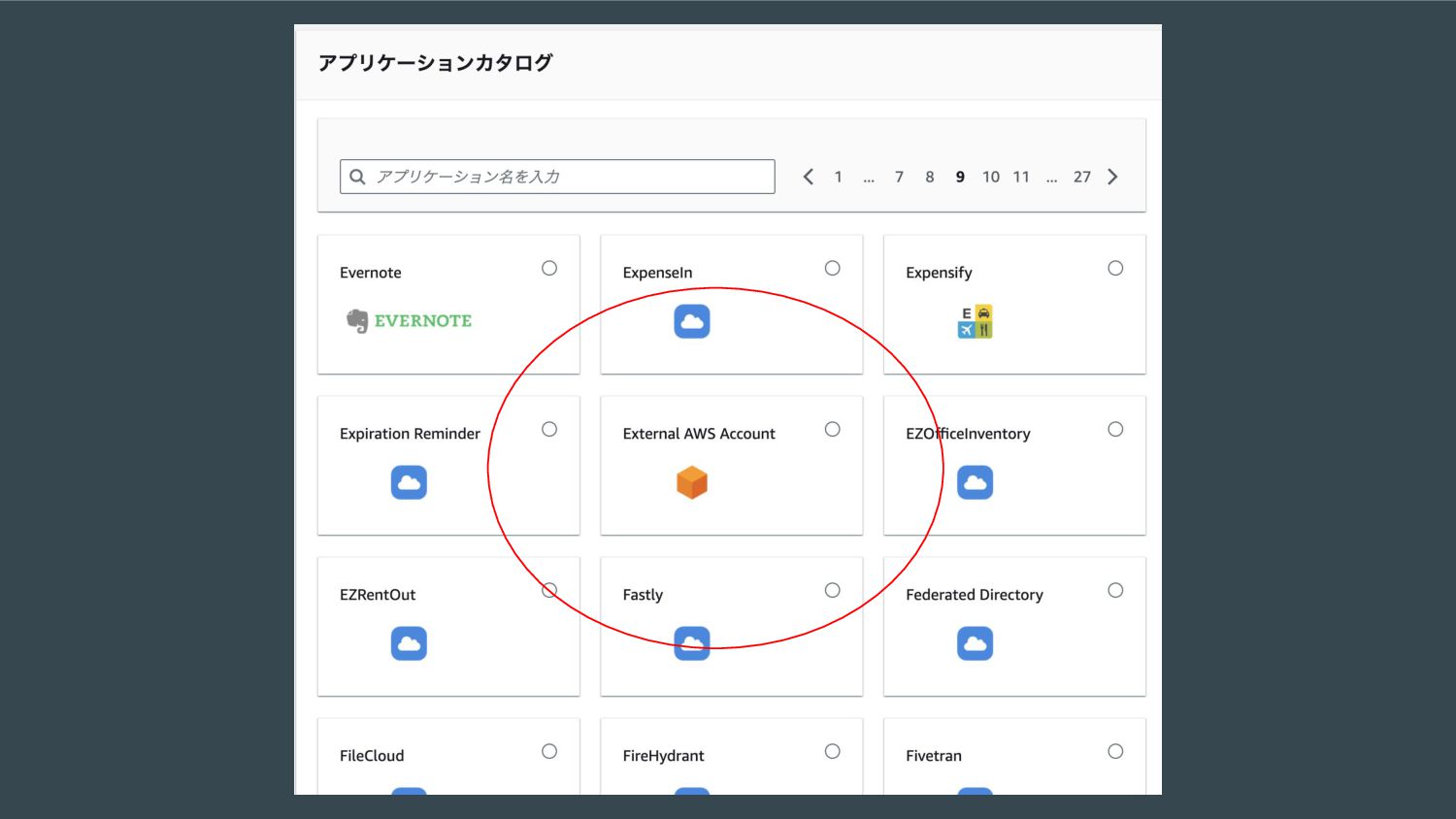The width and height of the screenshot is (1456, 819).
Task: Click the Expiration Reminder card title
Action: [x=410, y=434]
